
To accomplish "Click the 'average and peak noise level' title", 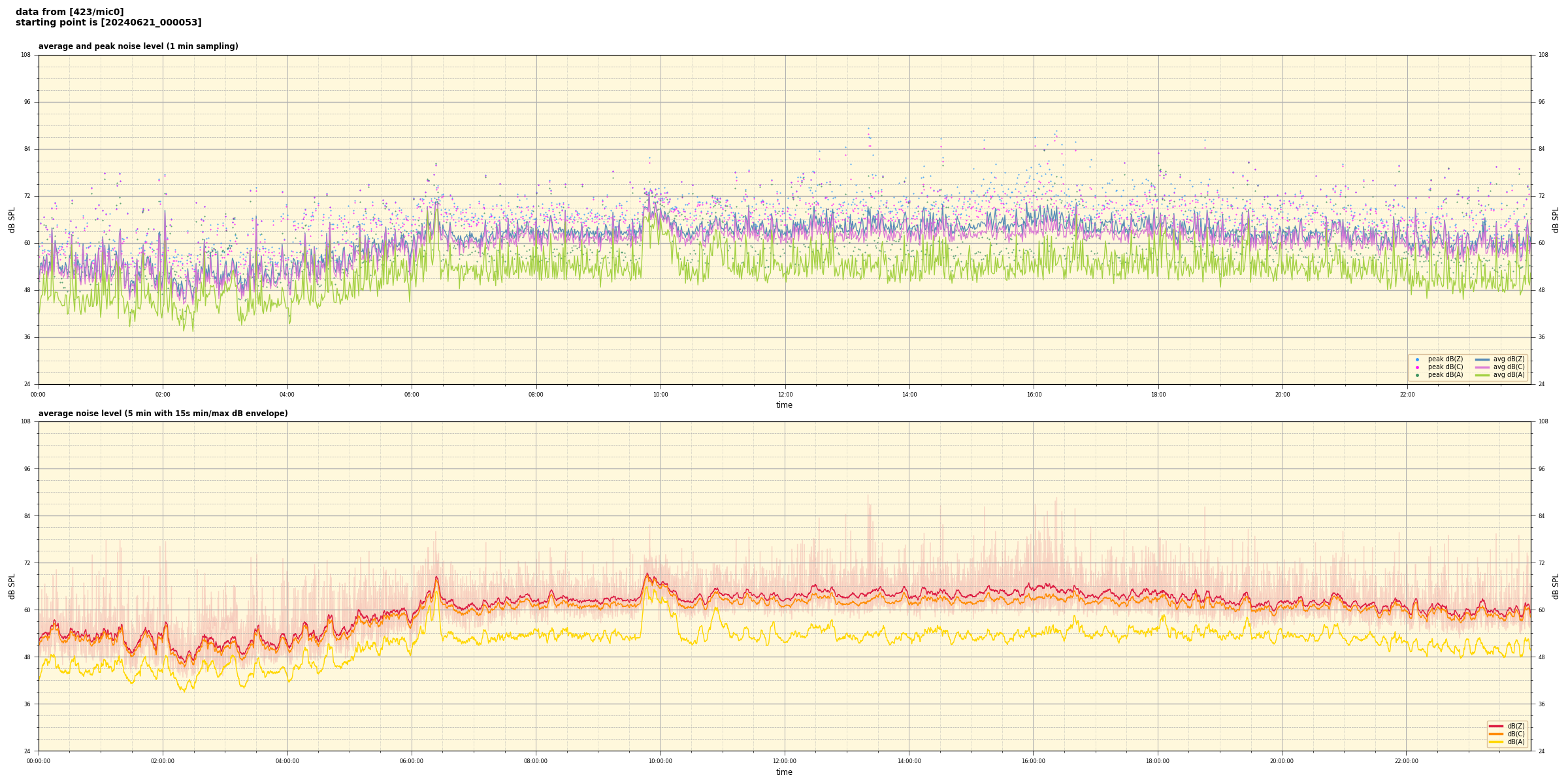I will 138,46.
